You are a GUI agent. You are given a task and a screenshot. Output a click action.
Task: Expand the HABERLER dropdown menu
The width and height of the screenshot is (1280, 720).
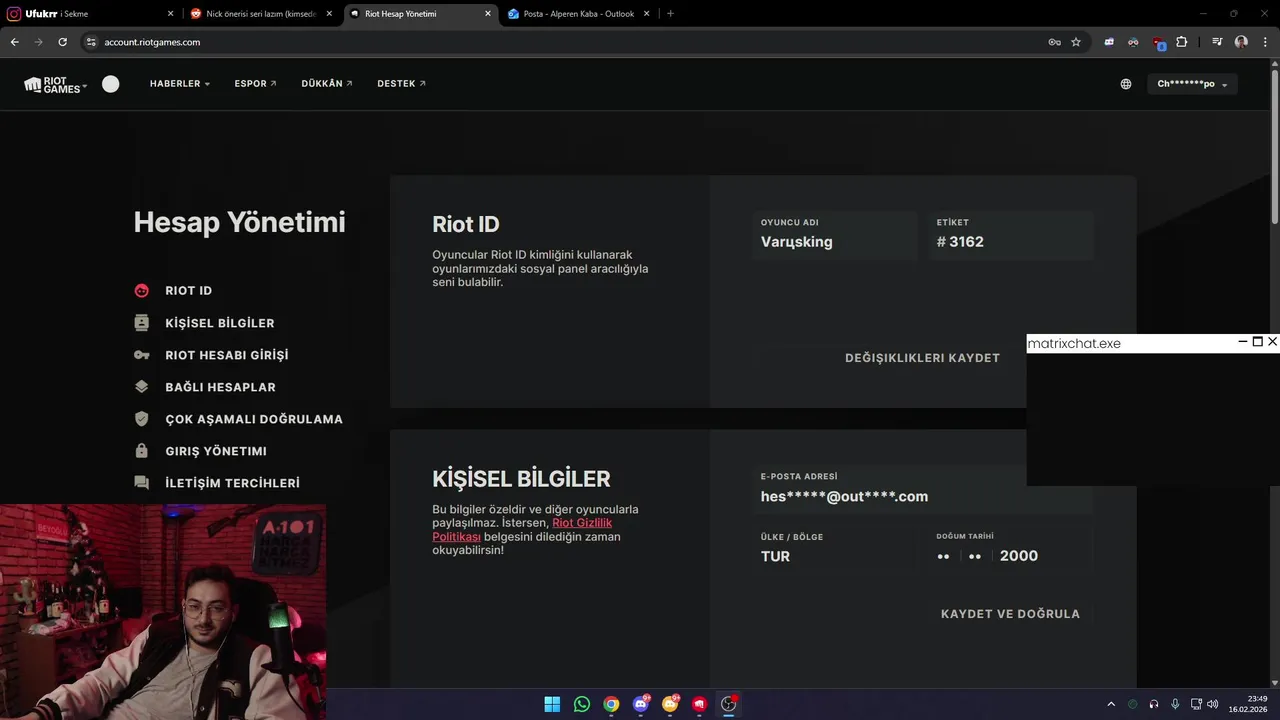(180, 84)
